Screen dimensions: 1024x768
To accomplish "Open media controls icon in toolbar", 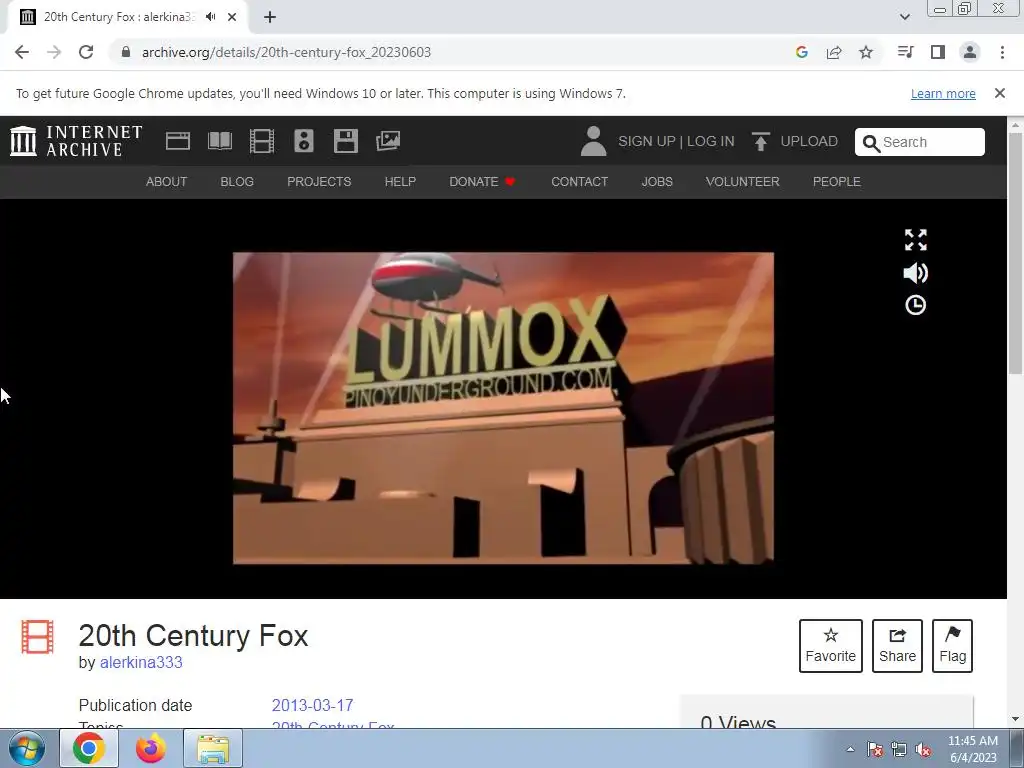I will 905,52.
